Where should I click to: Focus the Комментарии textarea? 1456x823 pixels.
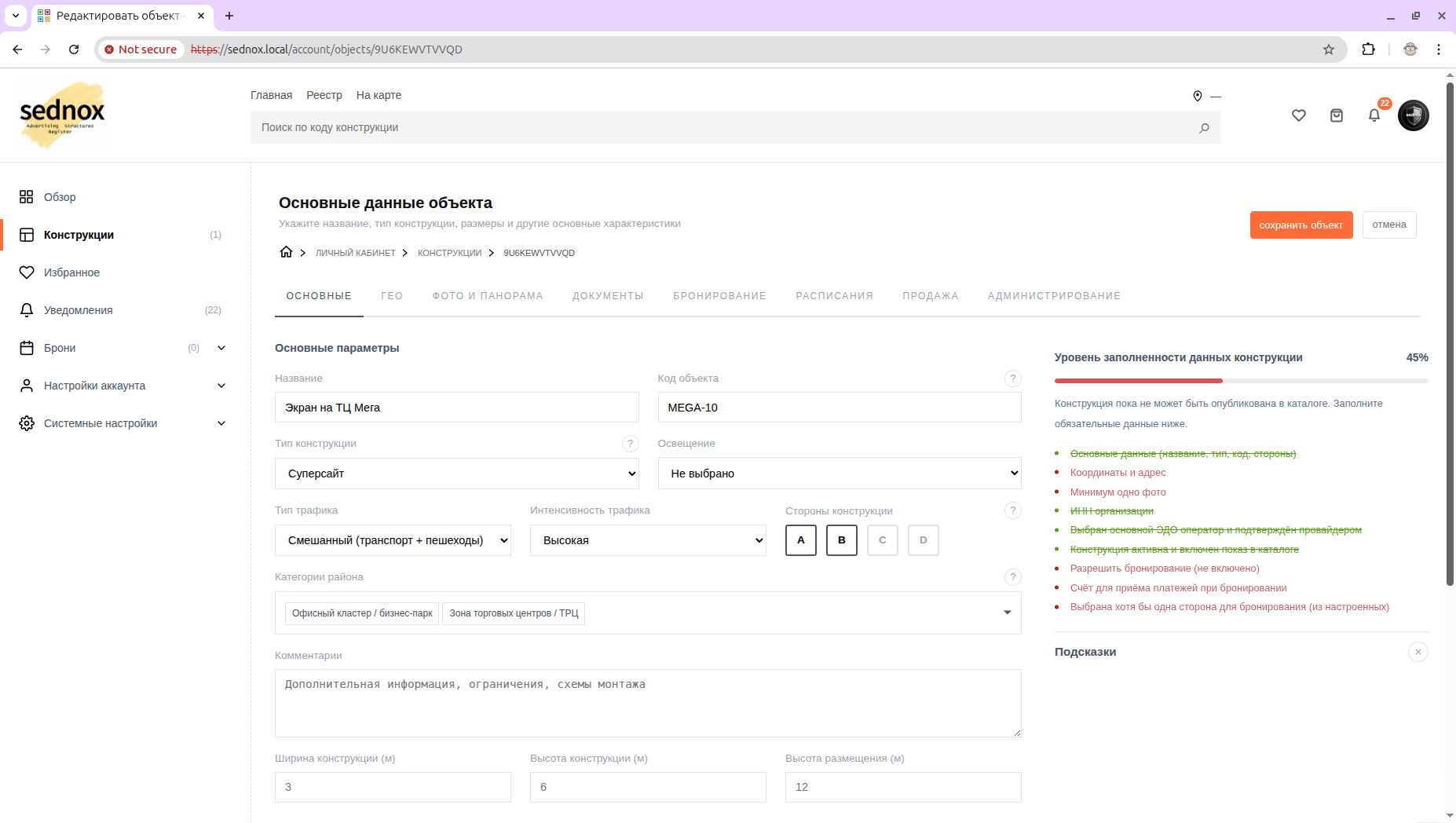click(x=648, y=703)
